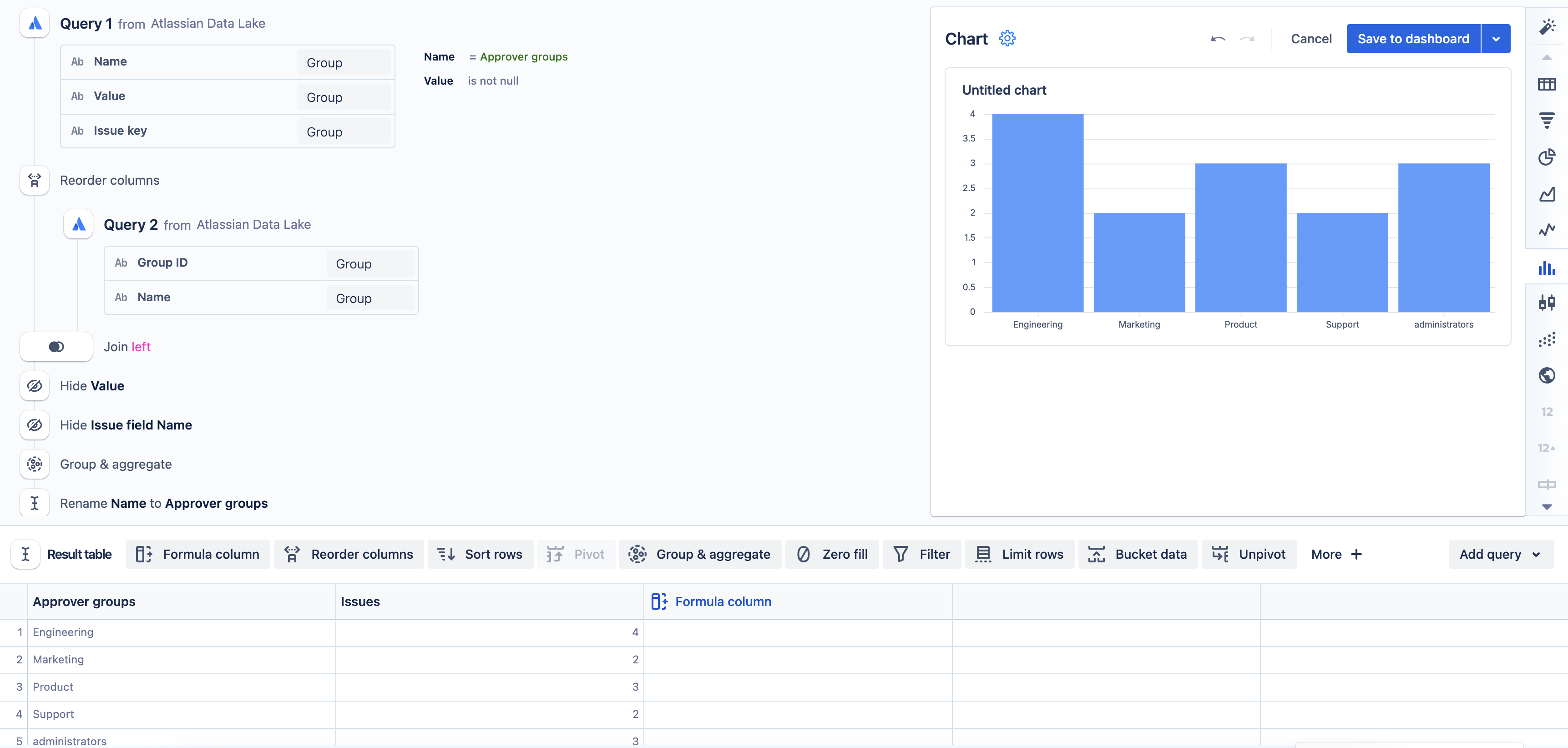Choose the area chart type icon

pyautogui.click(x=1546, y=194)
